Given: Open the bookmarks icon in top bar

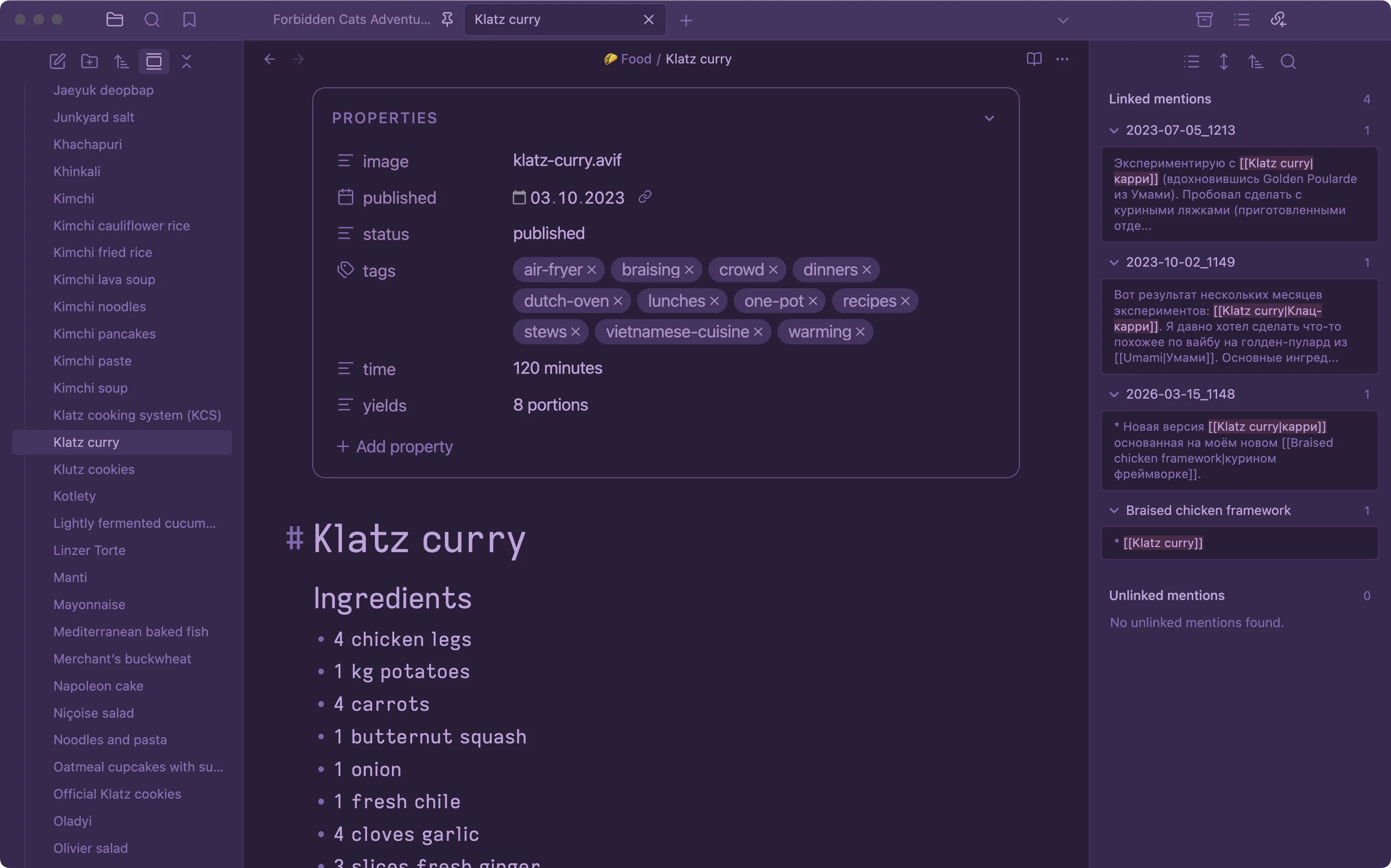Looking at the screenshot, I should (190, 19).
